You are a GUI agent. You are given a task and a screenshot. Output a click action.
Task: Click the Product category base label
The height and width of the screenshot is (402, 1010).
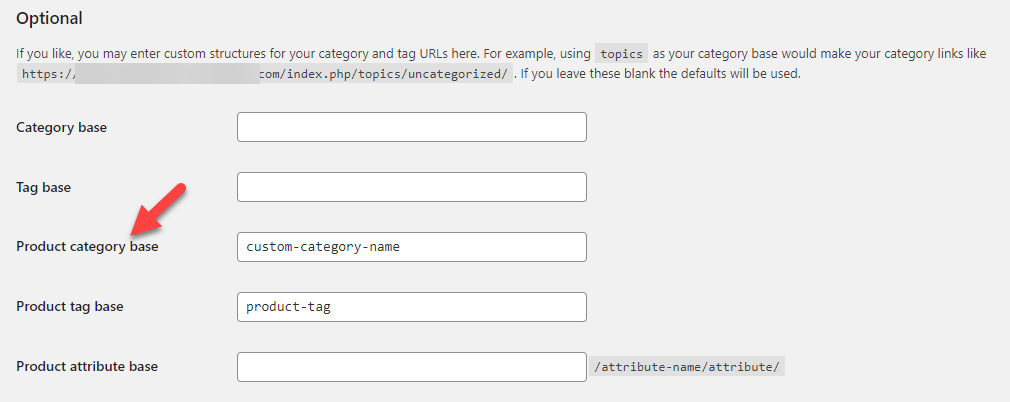click(87, 247)
